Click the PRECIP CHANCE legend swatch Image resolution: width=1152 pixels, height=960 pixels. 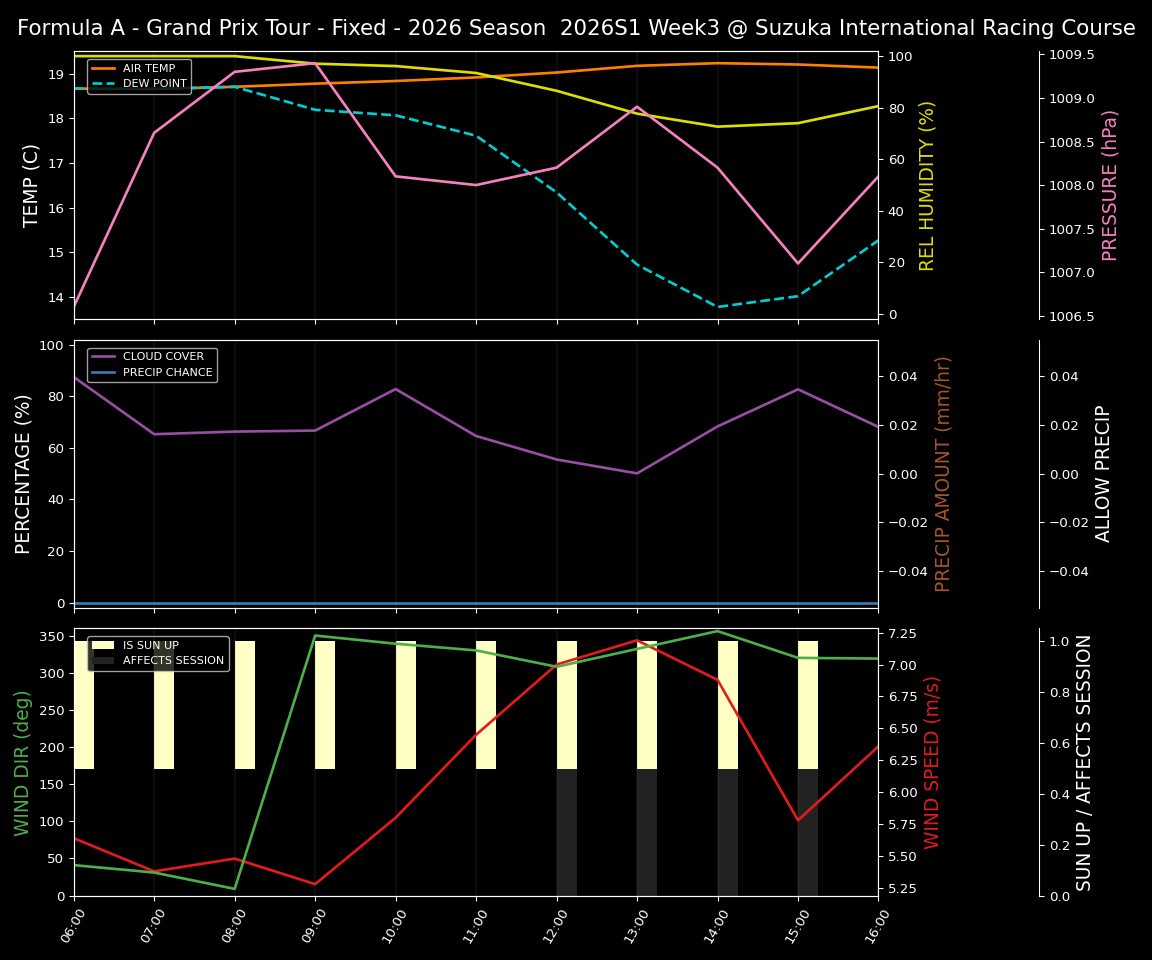(x=102, y=371)
